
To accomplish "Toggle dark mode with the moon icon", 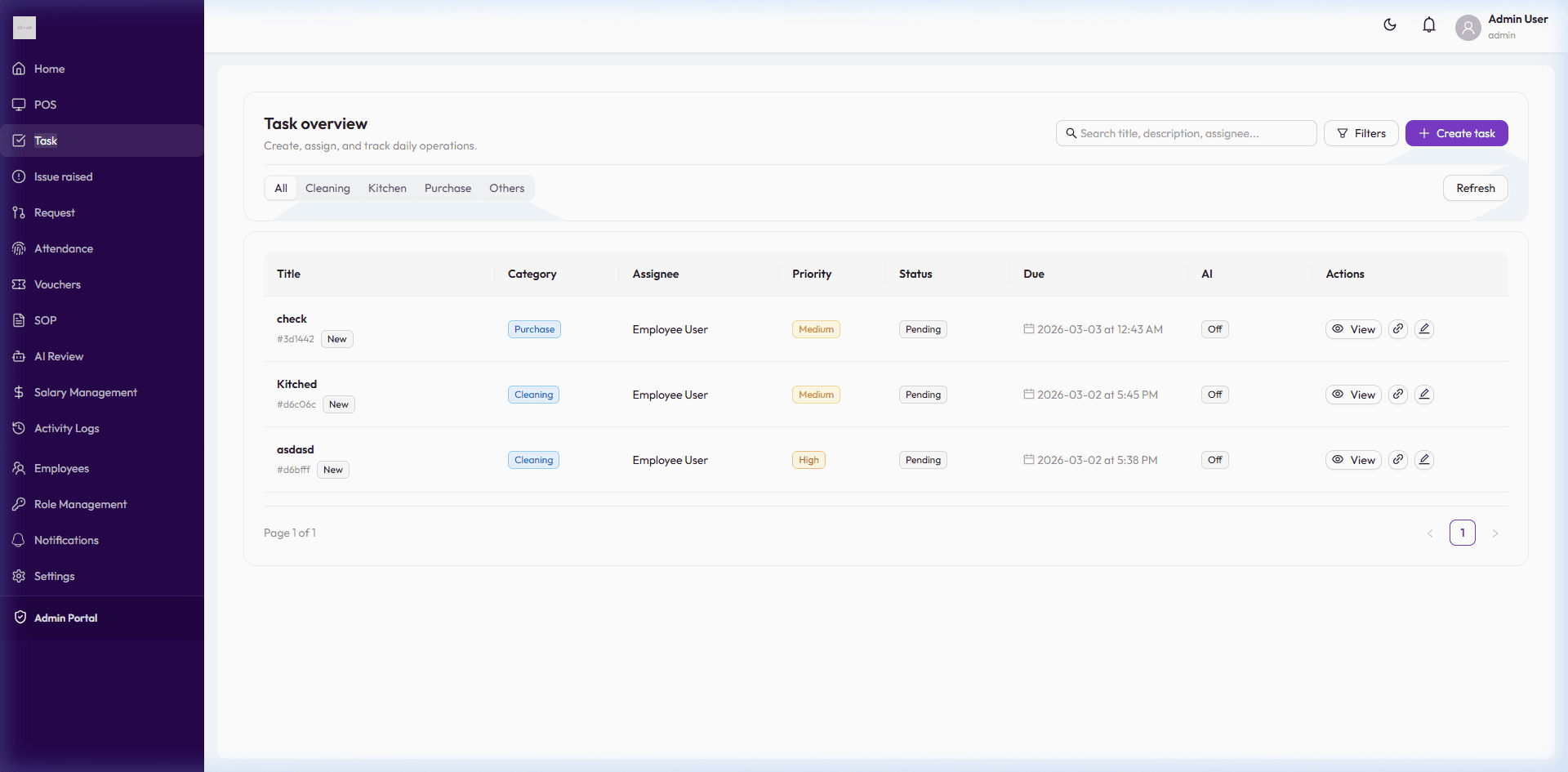I will point(1390,25).
